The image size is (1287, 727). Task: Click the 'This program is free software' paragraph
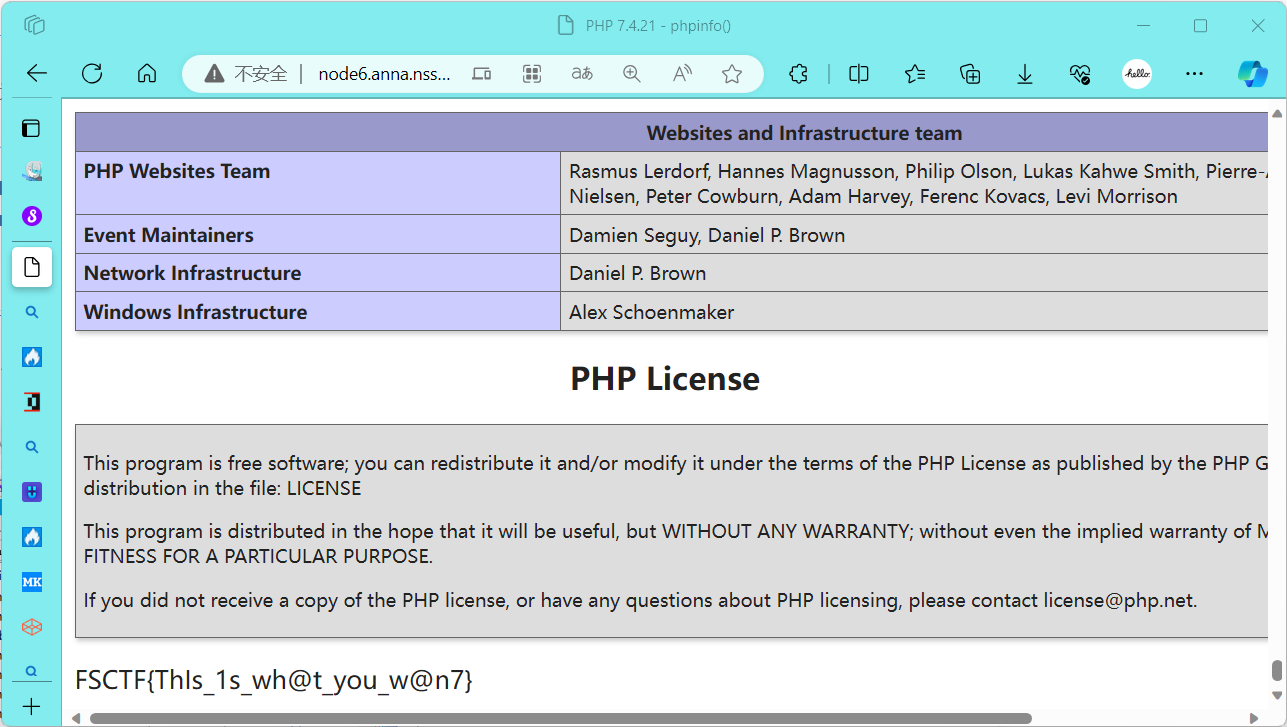pos(676,476)
